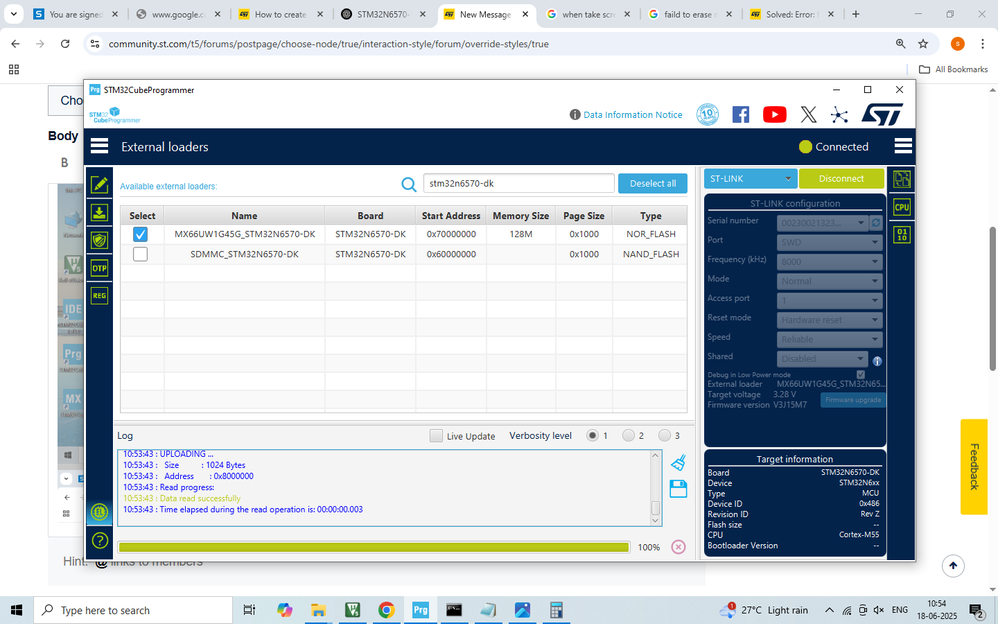This screenshot has width=998, height=624.
Task: Open the Memory & File editing pencil icon
Action: (99, 185)
